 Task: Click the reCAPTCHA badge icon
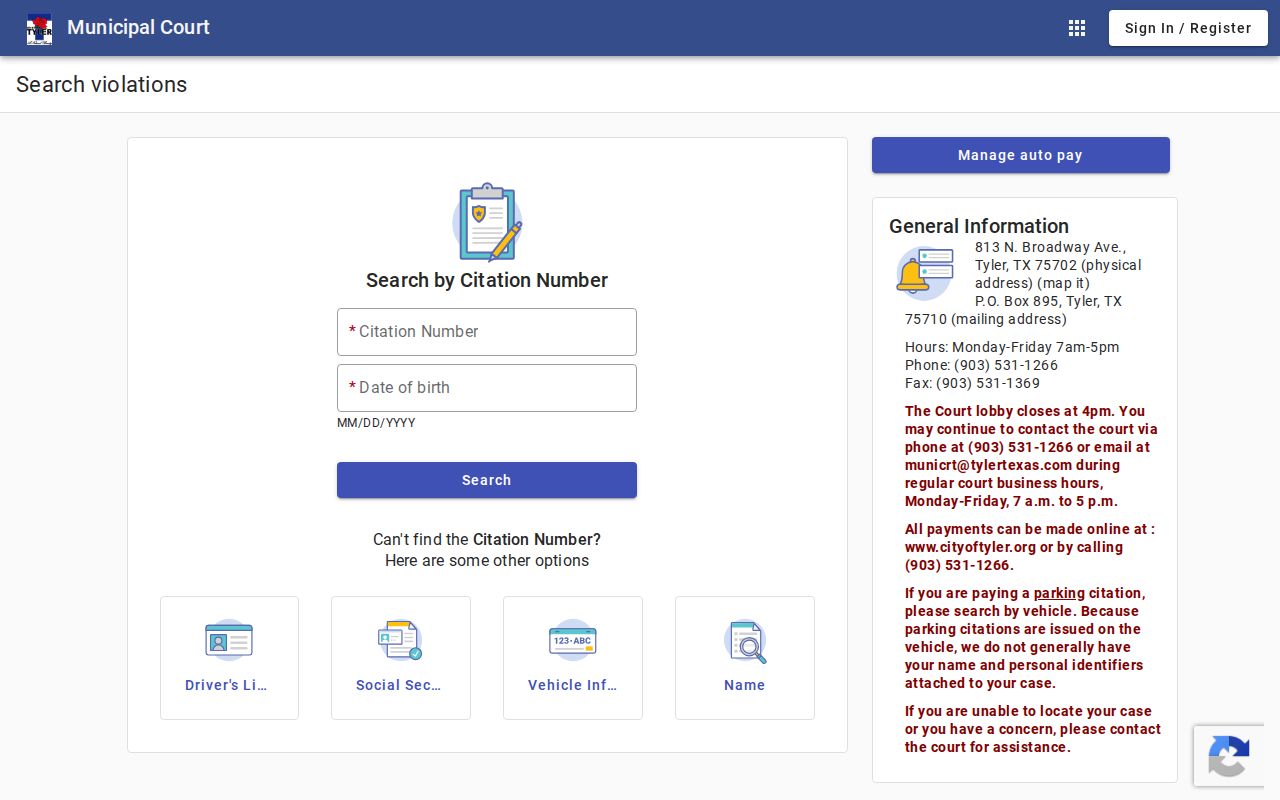coord(1228,756)
